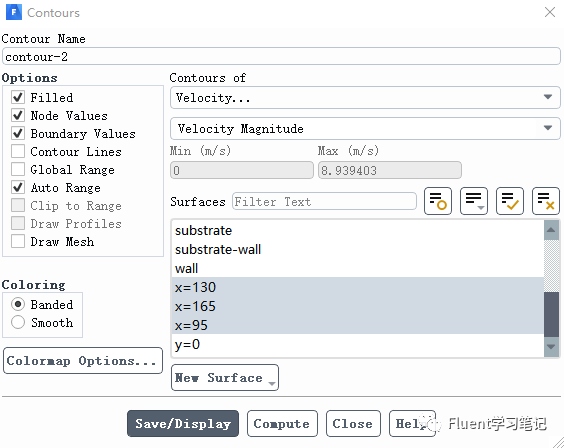
Task: Click the Surfaces Filter Text field
Action: (x=324, y=201)
